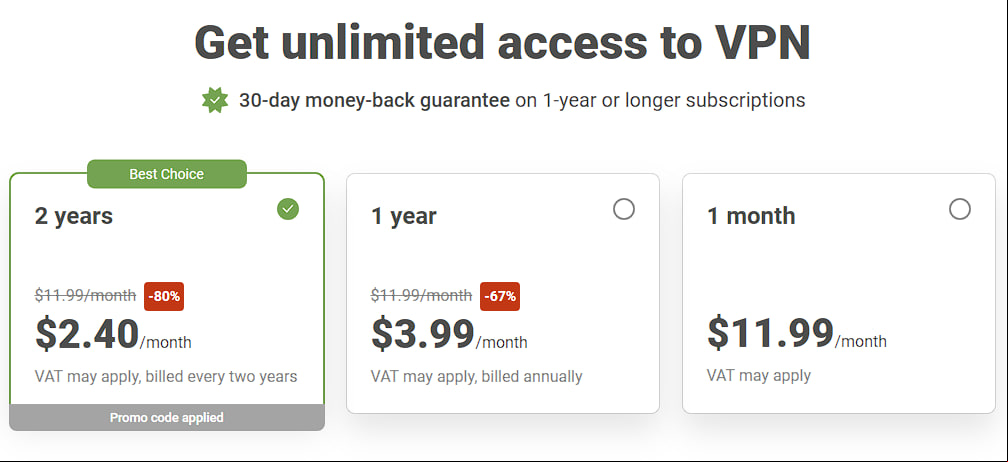Click strikethrough $11.99/month in 1 year card
1008x462 pixels.
[x=422, y=296]
